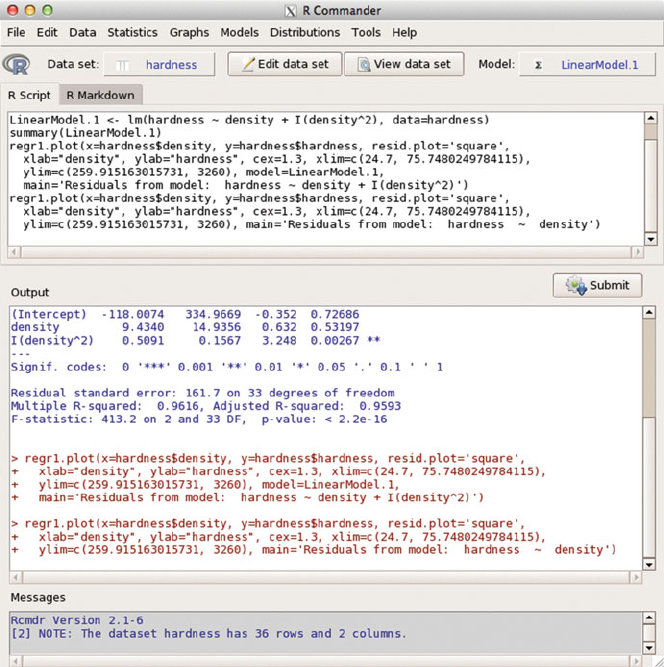The height and width of the screenshot is (667, 664).
Task: Click the NOTE about 36 rows message
Action: [x=208, y=633]
